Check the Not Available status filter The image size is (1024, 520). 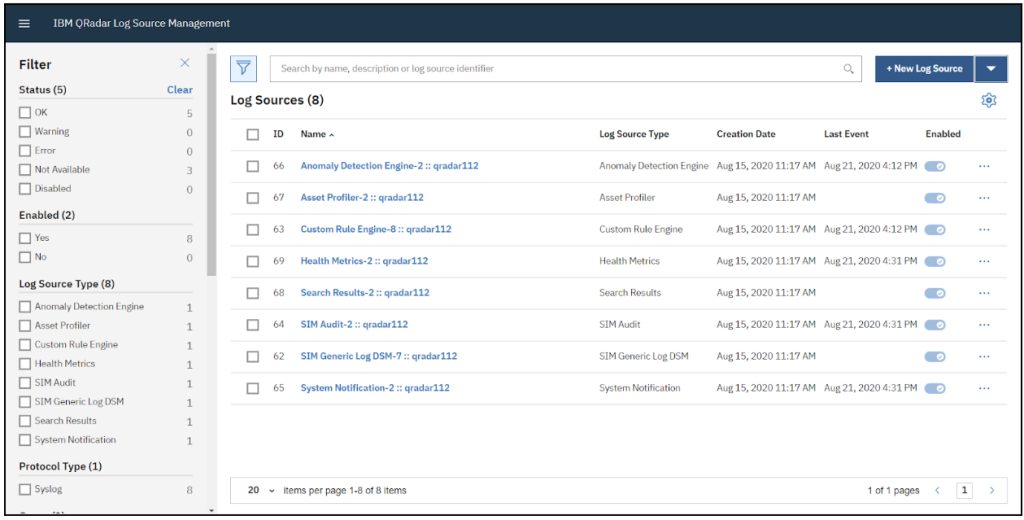click(25, 169)
